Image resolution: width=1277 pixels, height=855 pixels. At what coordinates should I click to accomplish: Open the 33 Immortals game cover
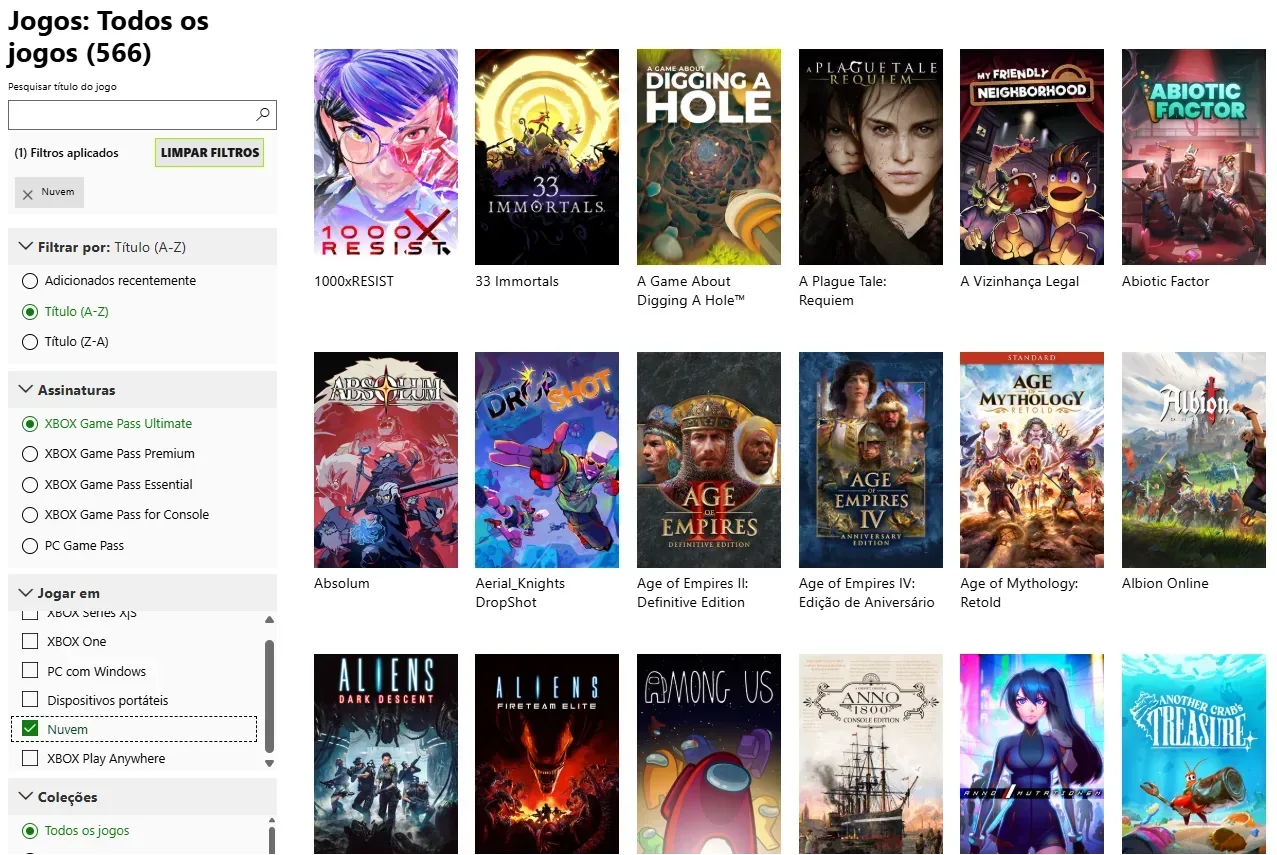547,157
